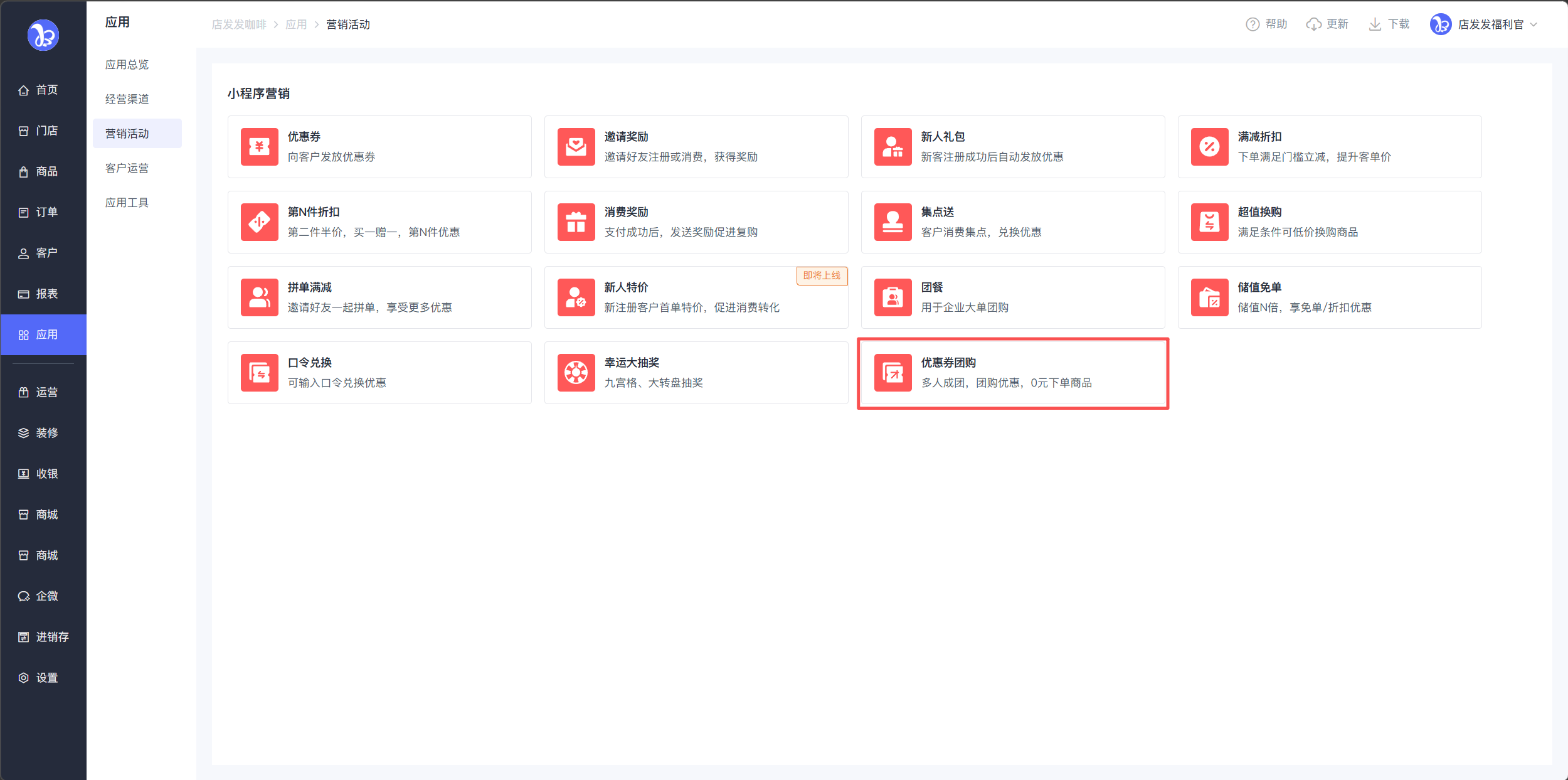The height and width of the screenshot is (780, 1568).
Task: Open 客户运营 submenu item
Action: [x=127, y=168]
